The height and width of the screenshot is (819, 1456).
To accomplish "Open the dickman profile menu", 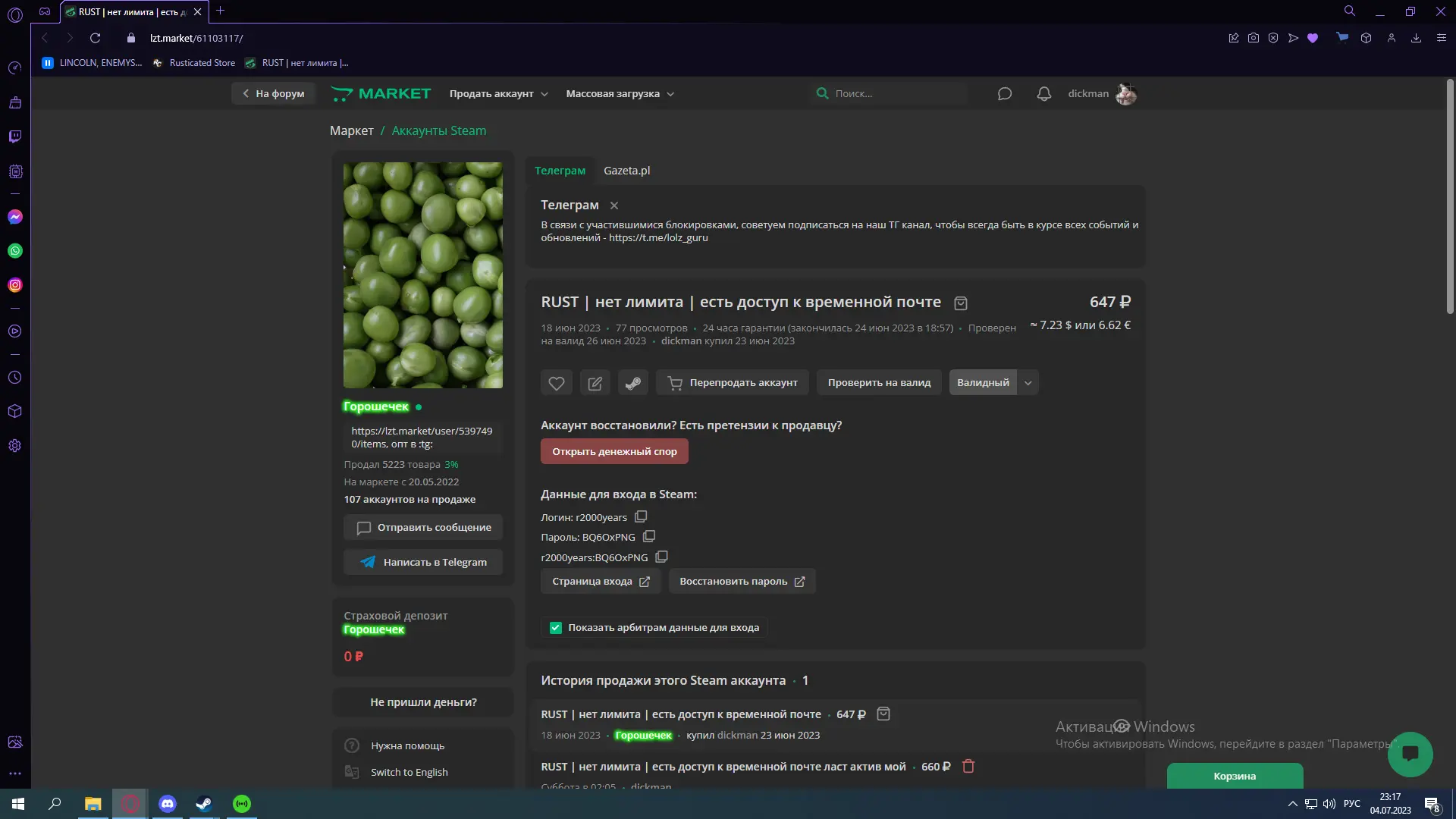I will point(1102,94).
